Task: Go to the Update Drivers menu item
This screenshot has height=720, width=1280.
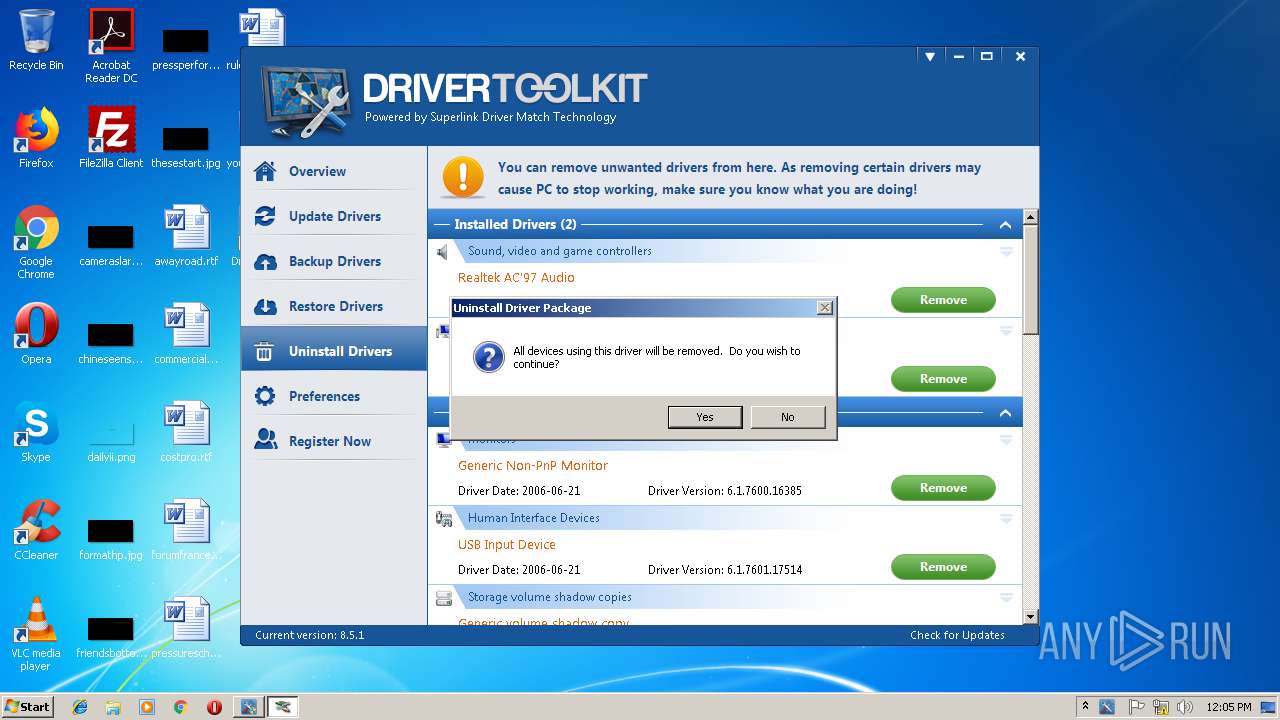Action: (335, 216)
